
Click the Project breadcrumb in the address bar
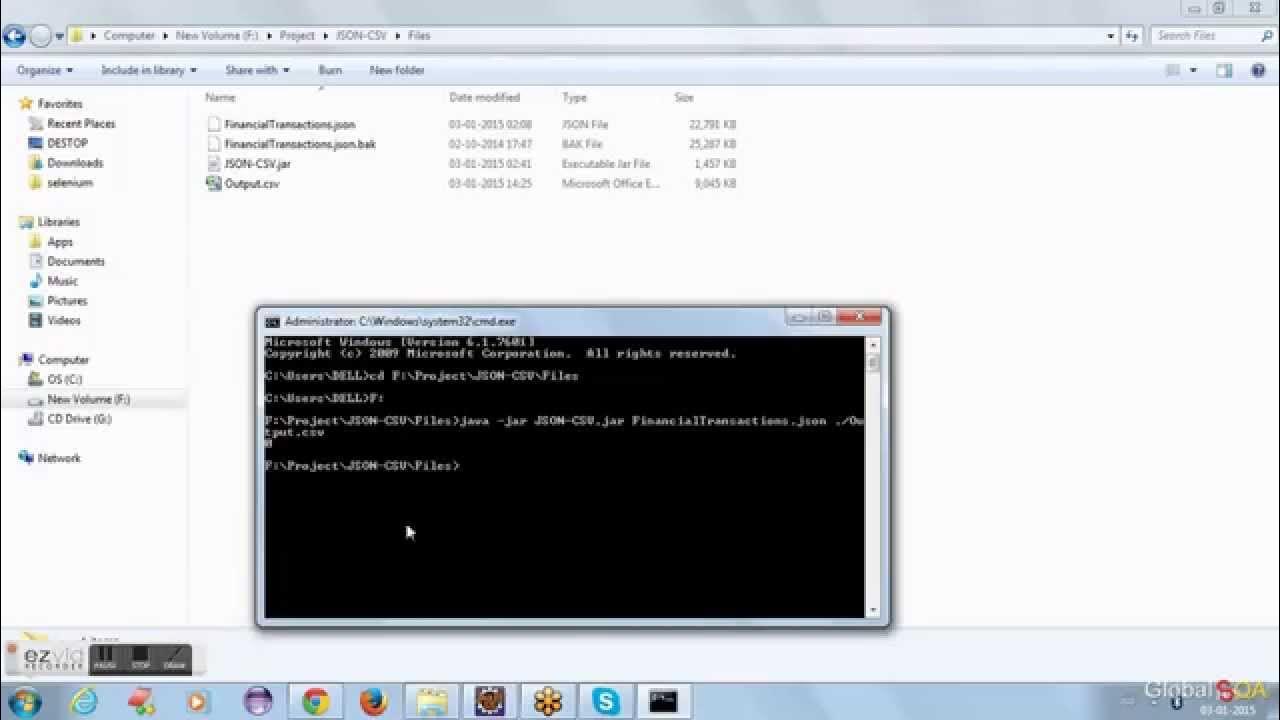pyautogui.click(x=297, y=35)
